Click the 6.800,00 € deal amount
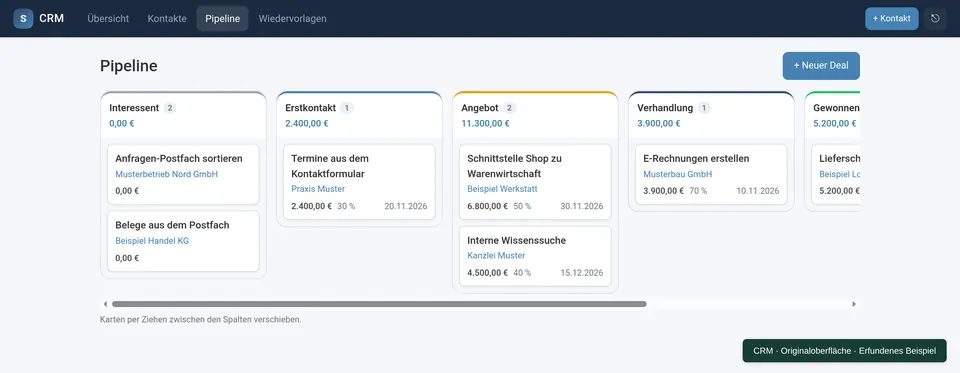This screenshot has width=960, height=373. pyautogui.click(x=487, y=206)
